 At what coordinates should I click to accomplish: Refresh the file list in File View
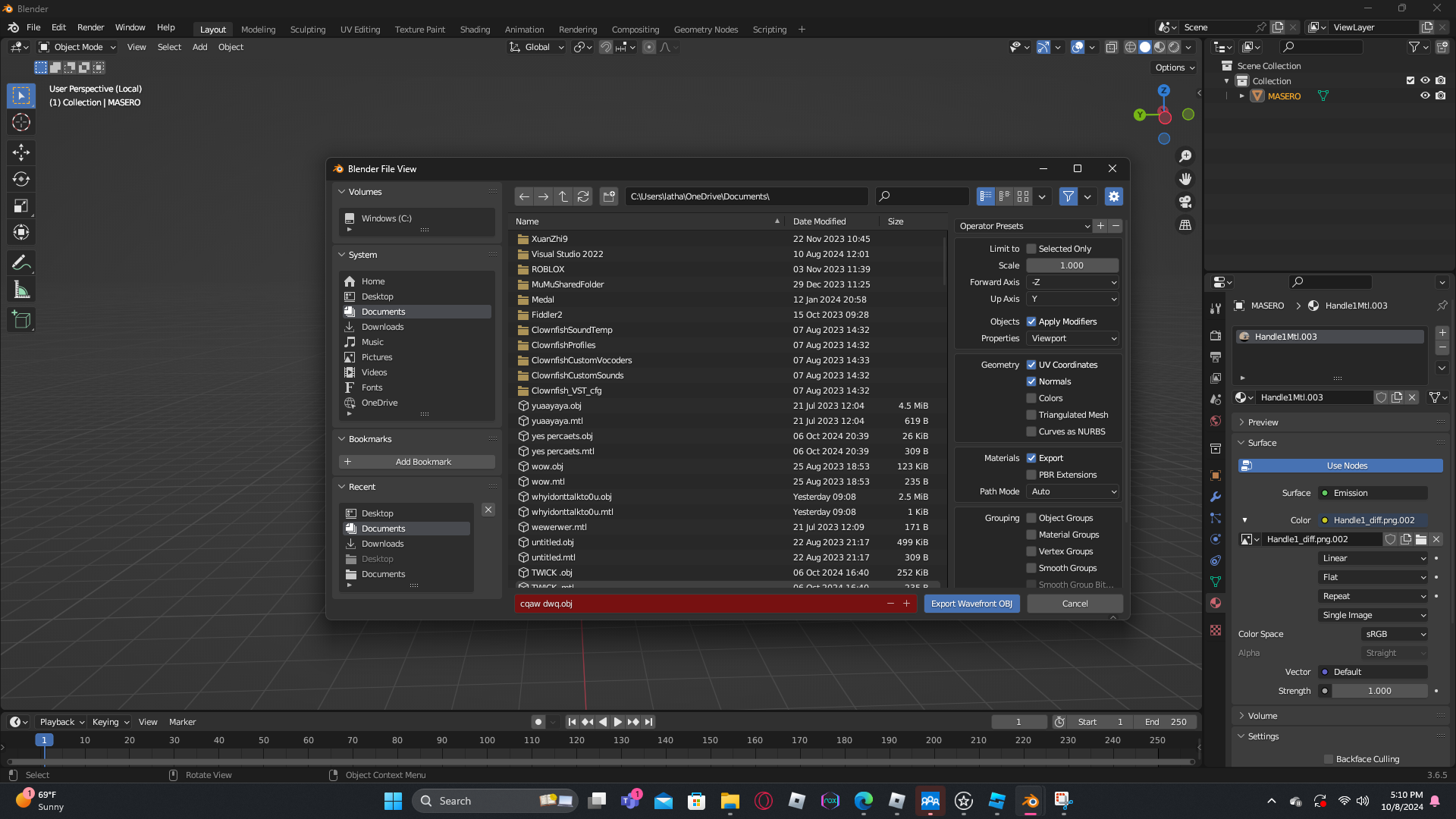pyautogui.click(x=582, y=196)
